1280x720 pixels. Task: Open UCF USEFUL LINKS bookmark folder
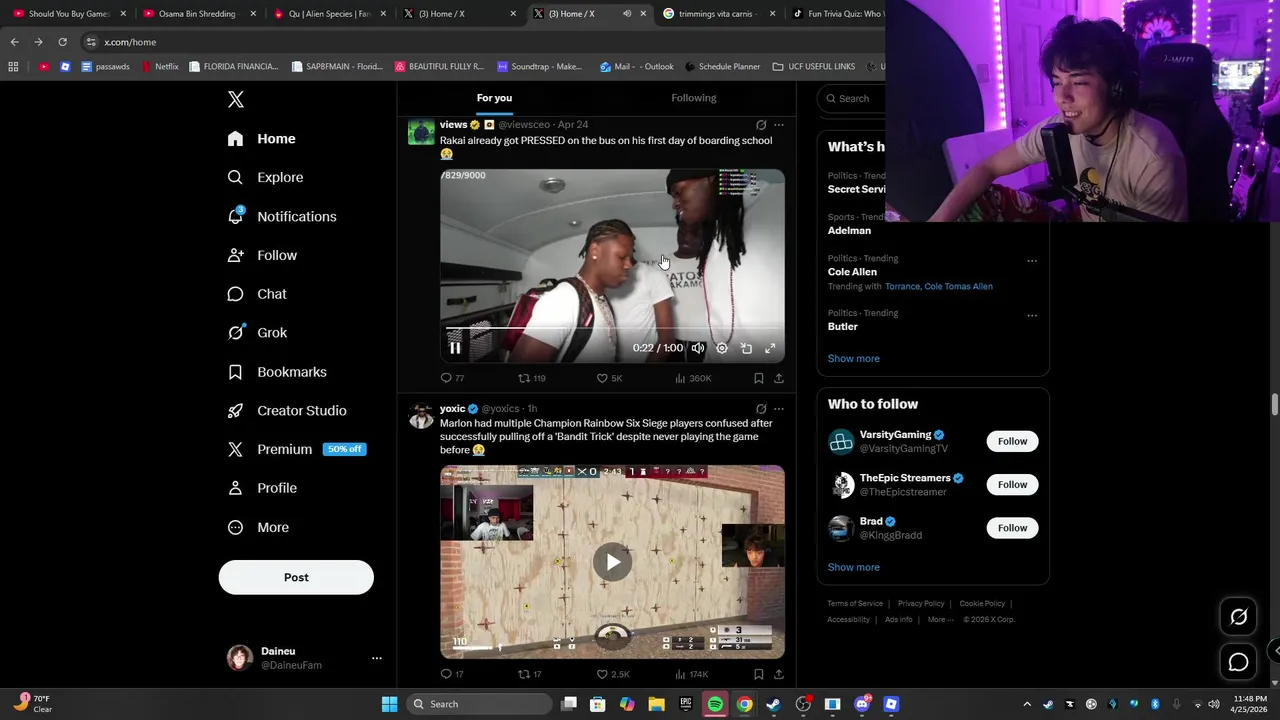813,67
